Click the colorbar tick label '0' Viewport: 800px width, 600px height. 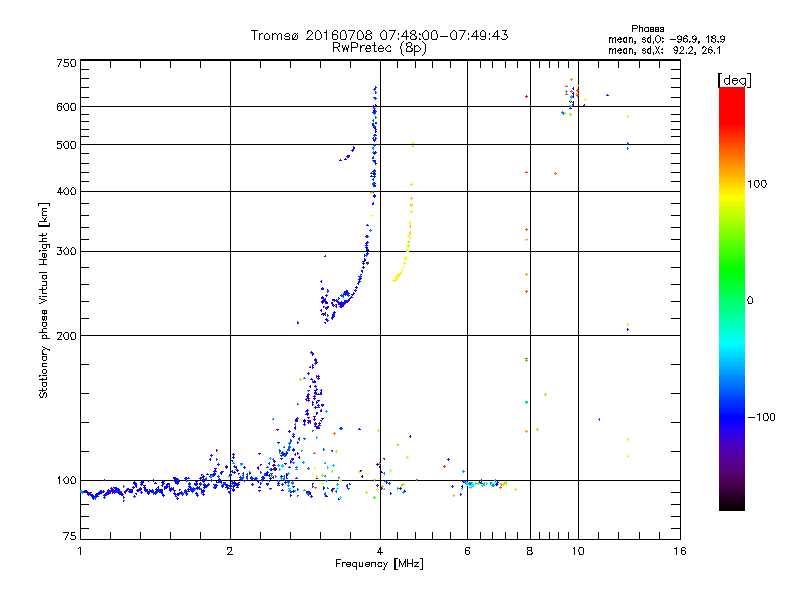[750, 300]
